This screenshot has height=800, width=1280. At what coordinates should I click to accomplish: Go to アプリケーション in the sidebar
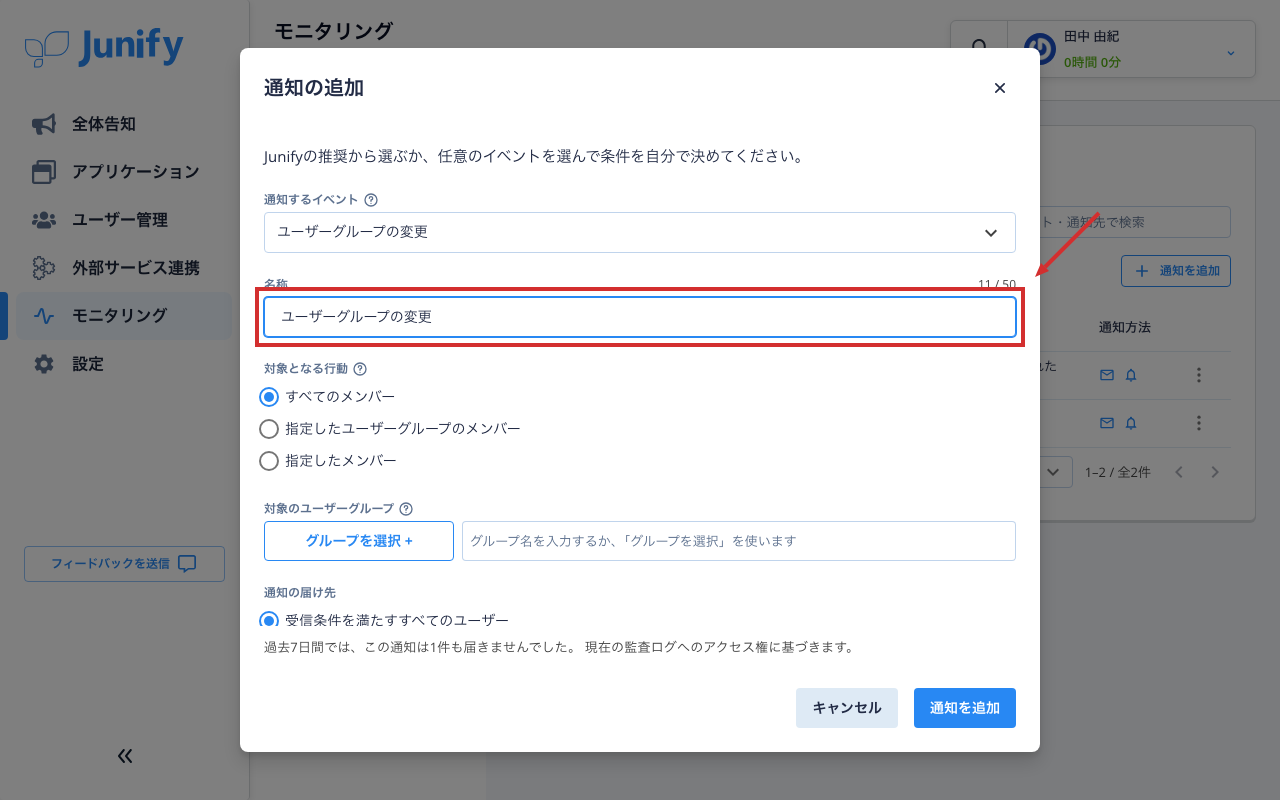click(124, 172)
